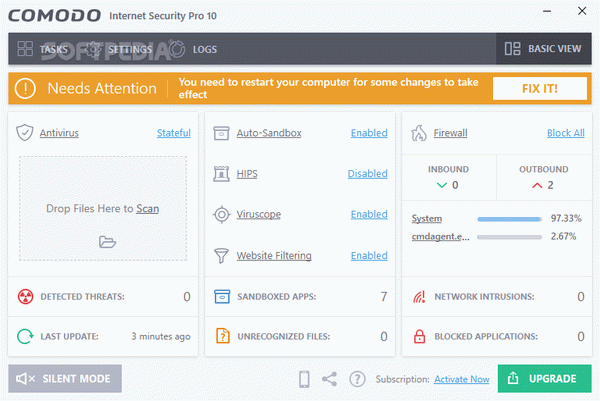Click the System process link
The width and height of the screenshot is (600, 401).
(427, 218)
